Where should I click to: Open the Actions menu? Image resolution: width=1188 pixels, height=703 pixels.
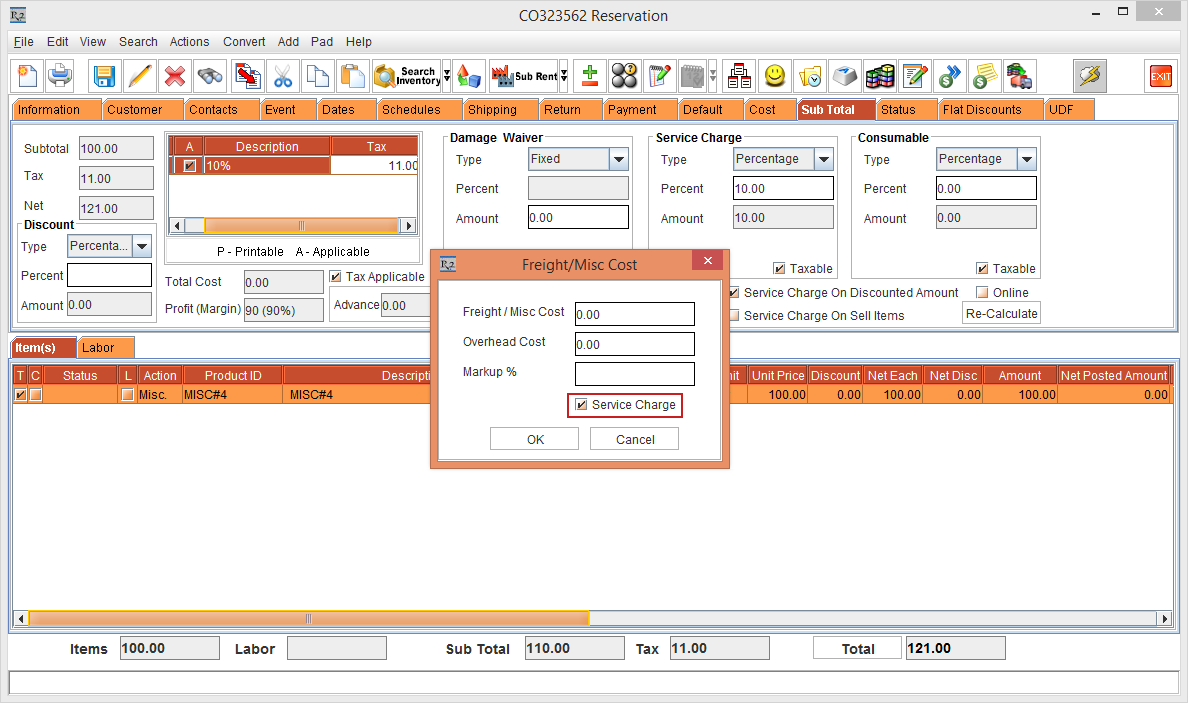point(189,42)
